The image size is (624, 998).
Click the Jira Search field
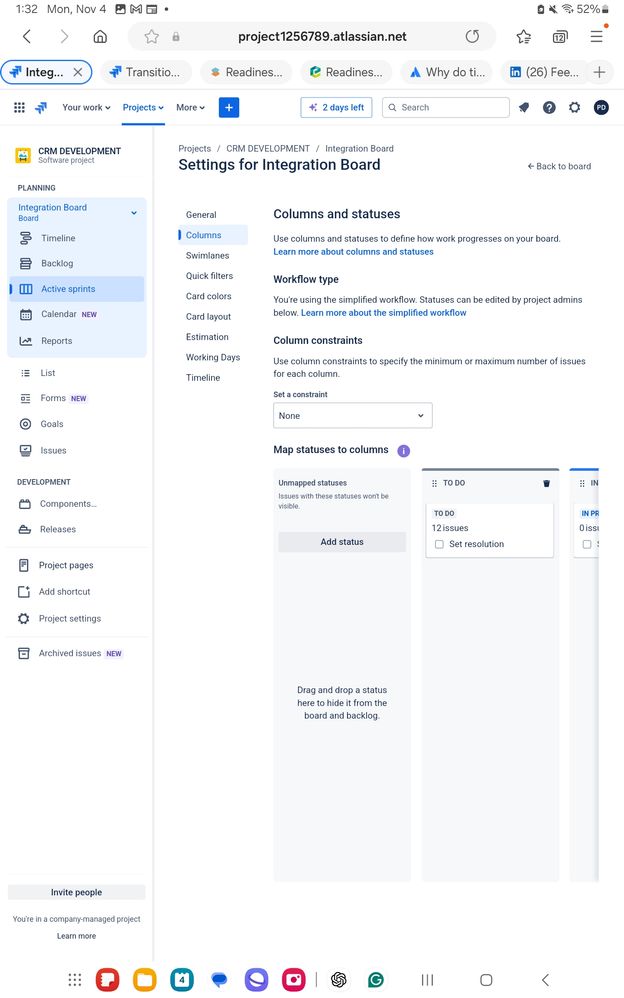point(446,108)
